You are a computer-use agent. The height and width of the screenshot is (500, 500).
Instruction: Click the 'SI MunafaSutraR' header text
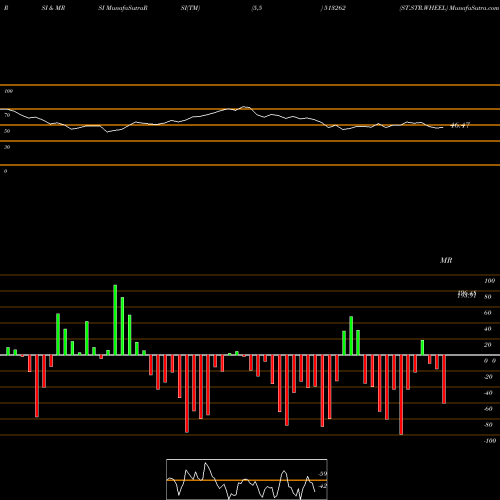click(x=123, y=8)
